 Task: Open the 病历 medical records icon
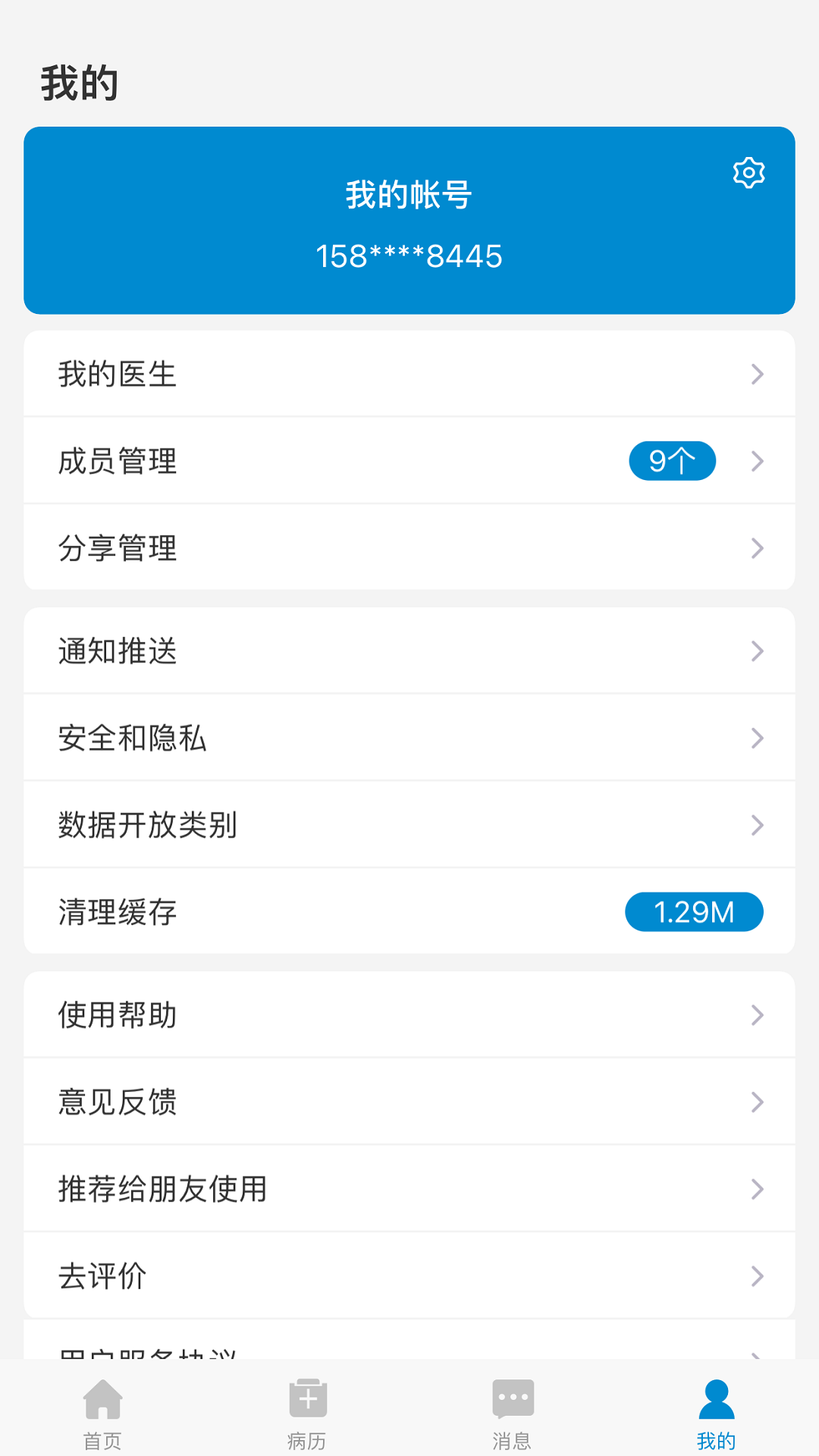(307, 1399)
